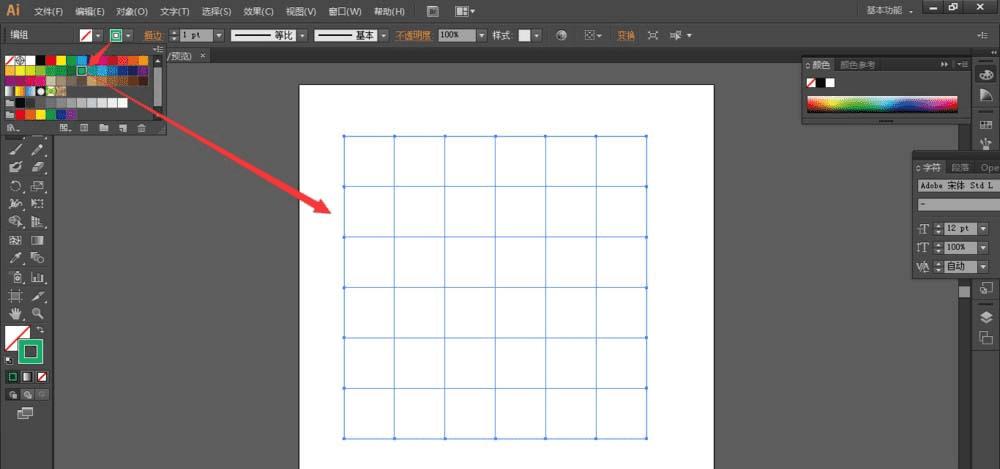Switch to the 颜色参考 tab
The height and width of the screenshot is (469, 1000).
pos(858,65)
